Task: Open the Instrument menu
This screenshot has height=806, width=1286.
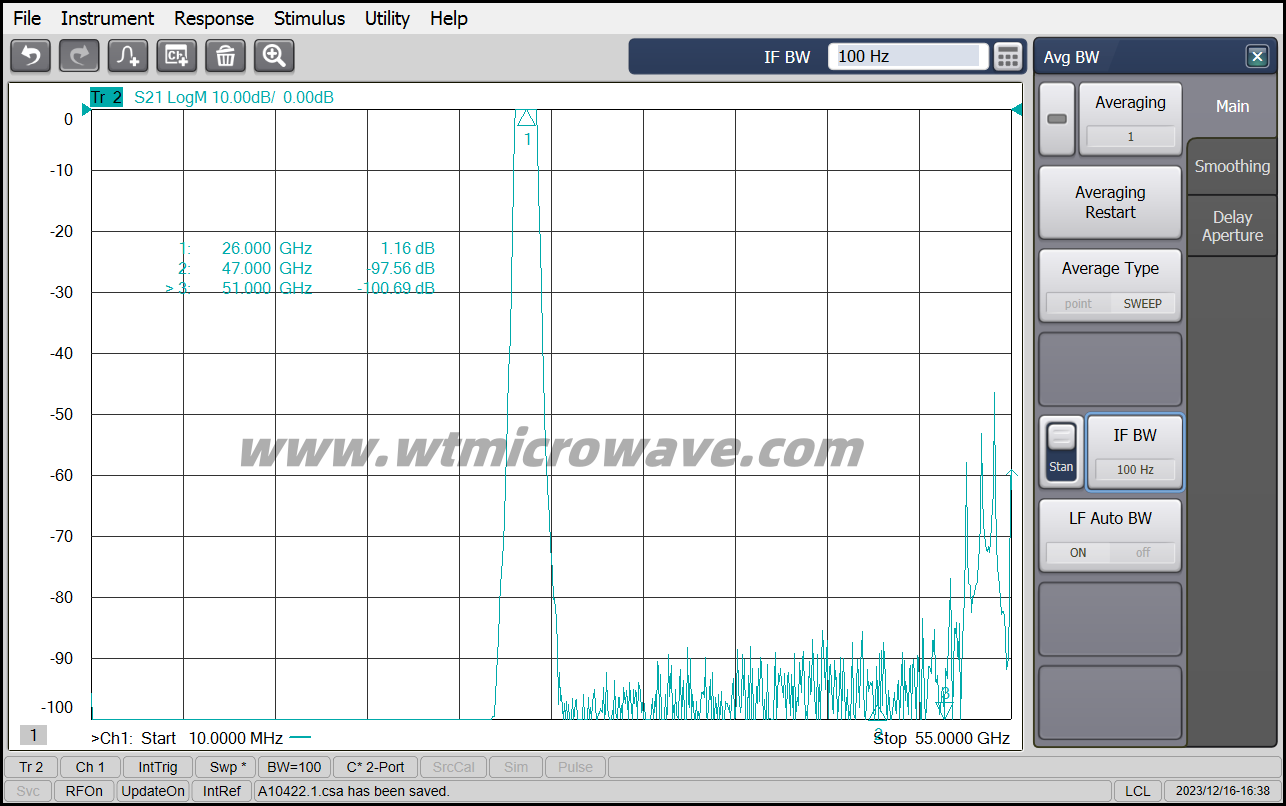Action: pyautogui.click(x=107, y=18)
